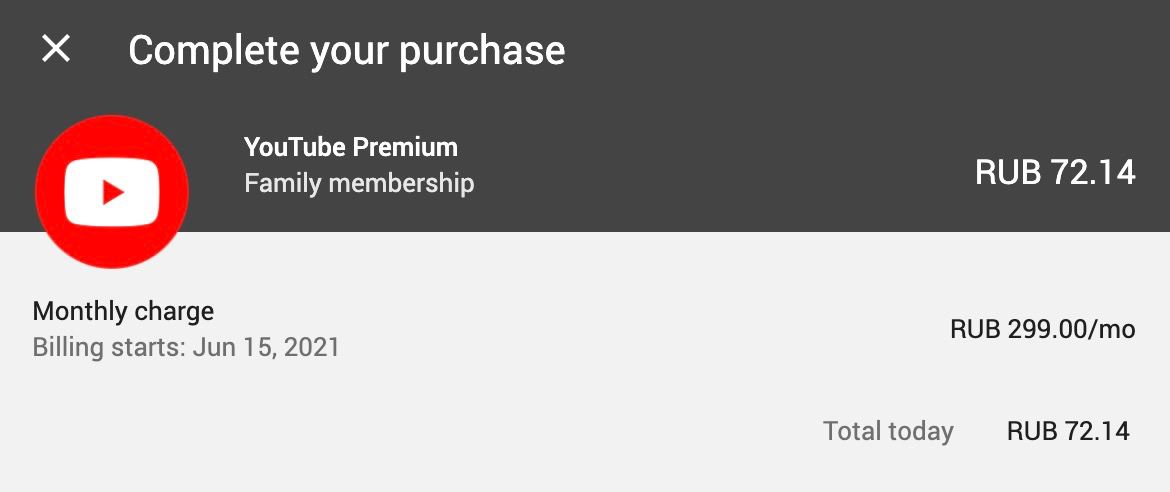Click the "Jun 15, 2021" billing date
The width and height of the screenshot is (1170, 492).
pos(266,347)
